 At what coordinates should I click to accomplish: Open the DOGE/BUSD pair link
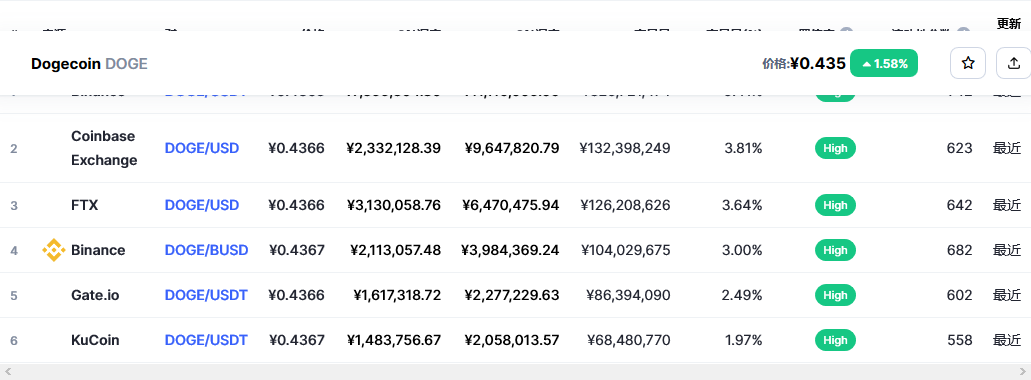tap(206, 250)
